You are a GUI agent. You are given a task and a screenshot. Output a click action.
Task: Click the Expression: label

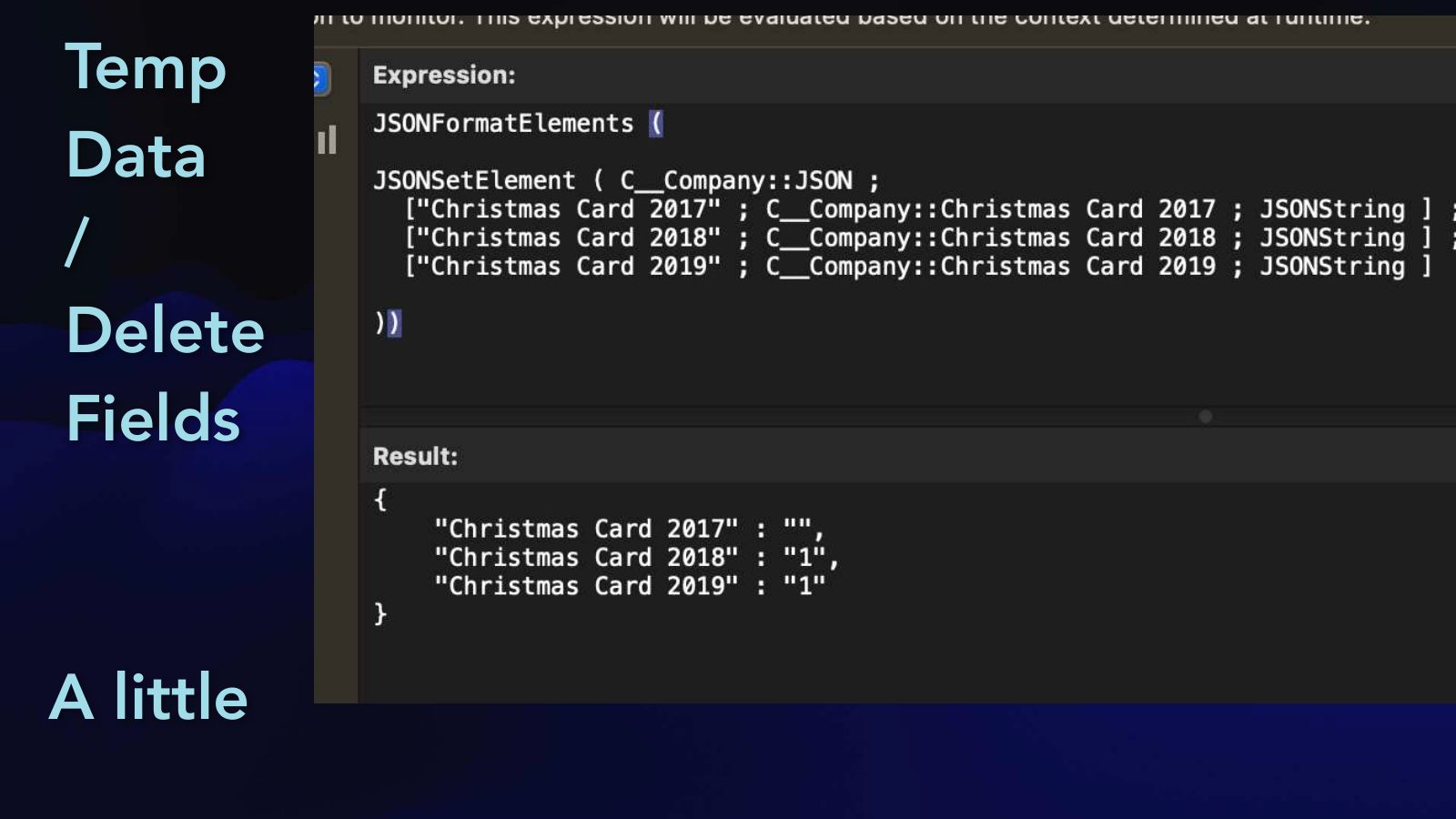click(x=444, y=75)
